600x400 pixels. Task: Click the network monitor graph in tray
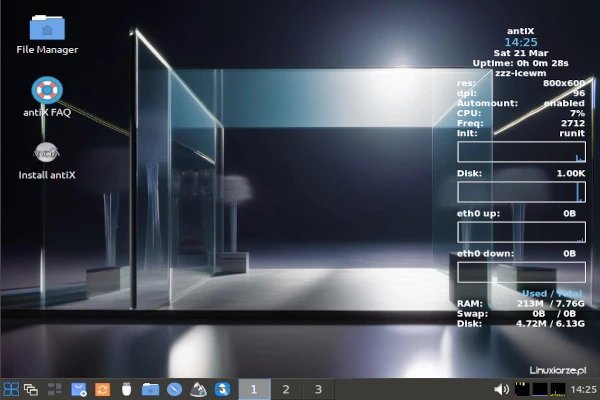pos(558,389)
